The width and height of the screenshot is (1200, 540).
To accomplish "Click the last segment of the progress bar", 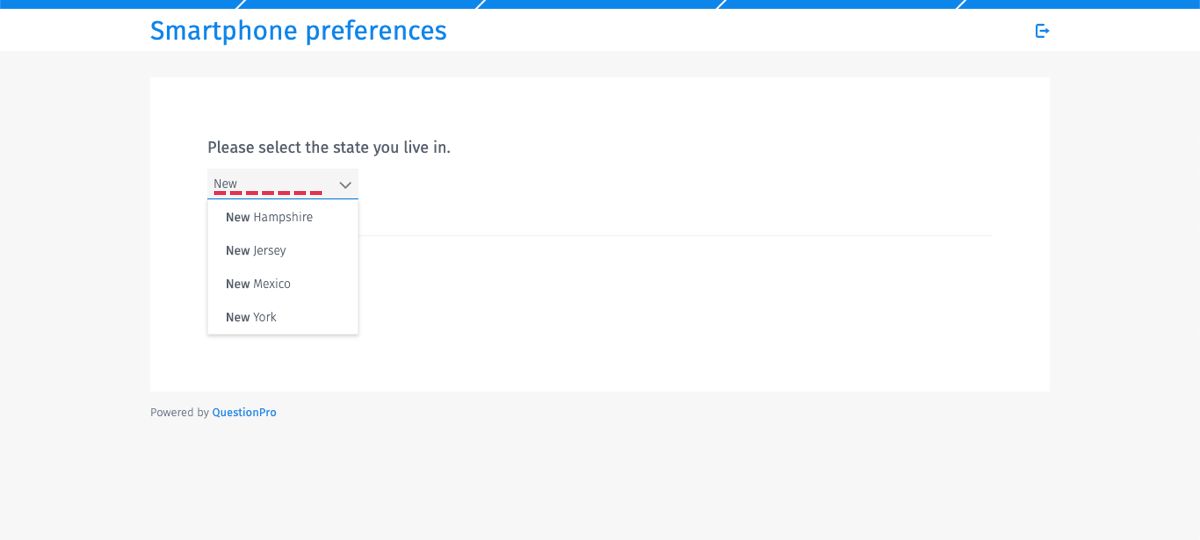I will 1080,4.
